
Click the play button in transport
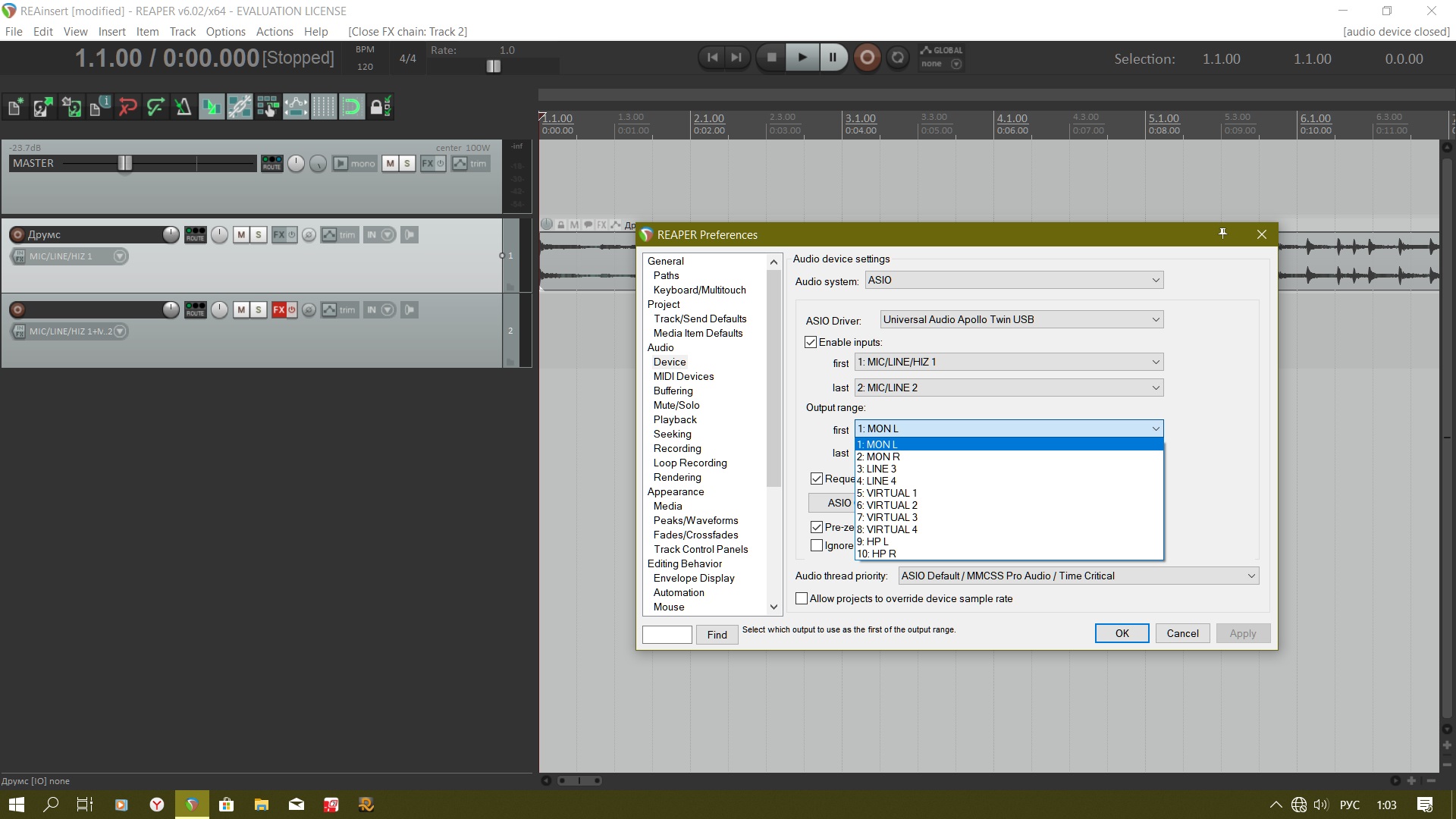pyautogui.click(x=802, y=58)
